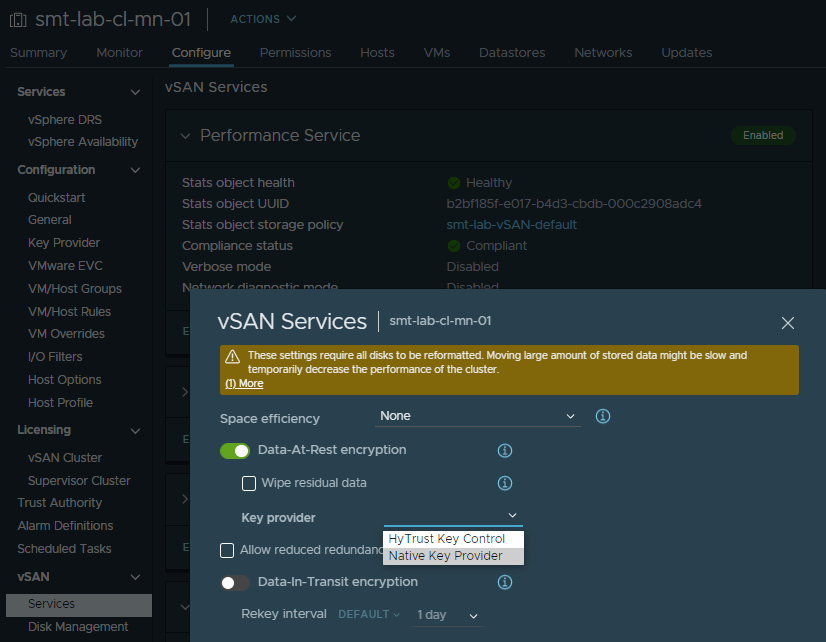Open the Datastores tab
The image size is (826, 642).
(x=512, y=53)
